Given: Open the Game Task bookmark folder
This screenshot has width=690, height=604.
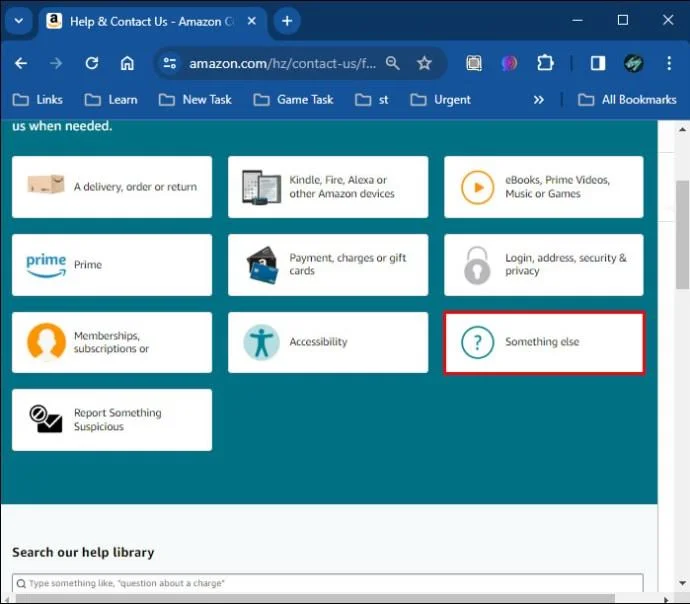Looking at the screenshot, I should [x=296, y=99].
